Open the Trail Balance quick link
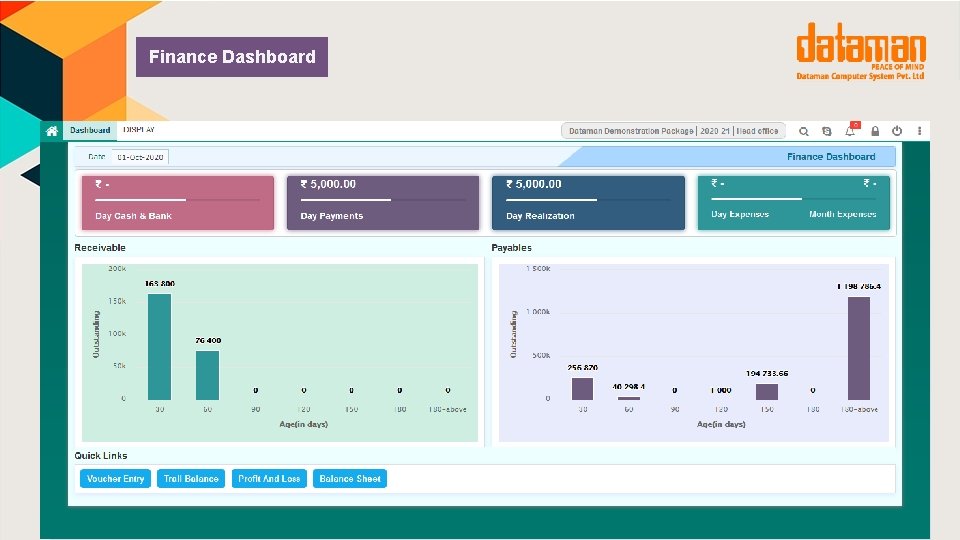960x540 pixels. 191,479
